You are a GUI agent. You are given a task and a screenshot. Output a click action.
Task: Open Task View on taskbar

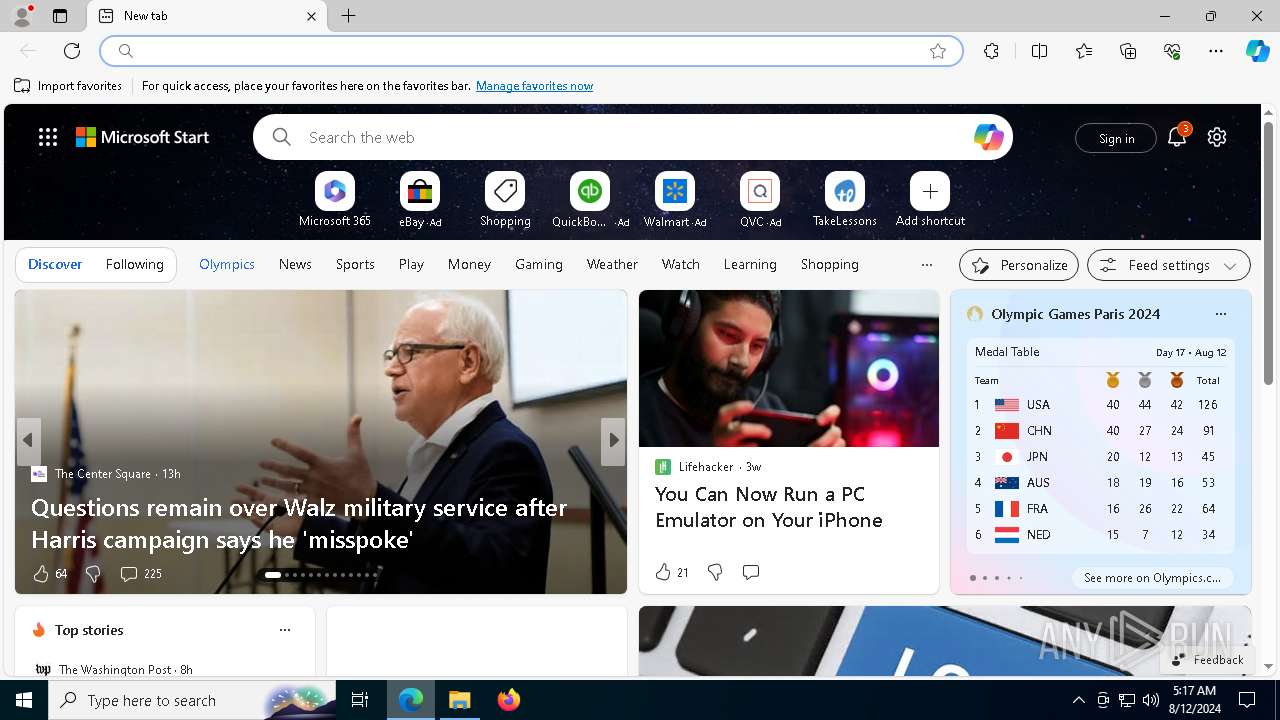click(x=360, y=700)
